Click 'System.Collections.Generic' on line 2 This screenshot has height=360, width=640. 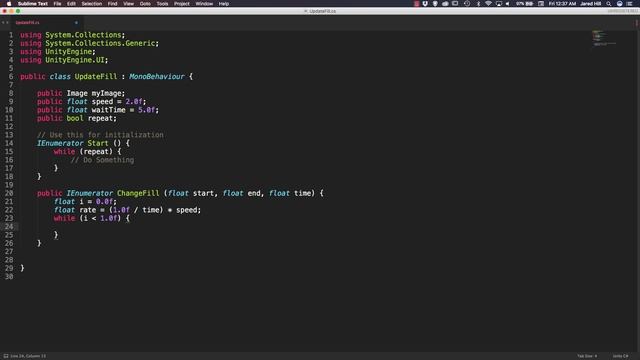(x=100, y=43)
